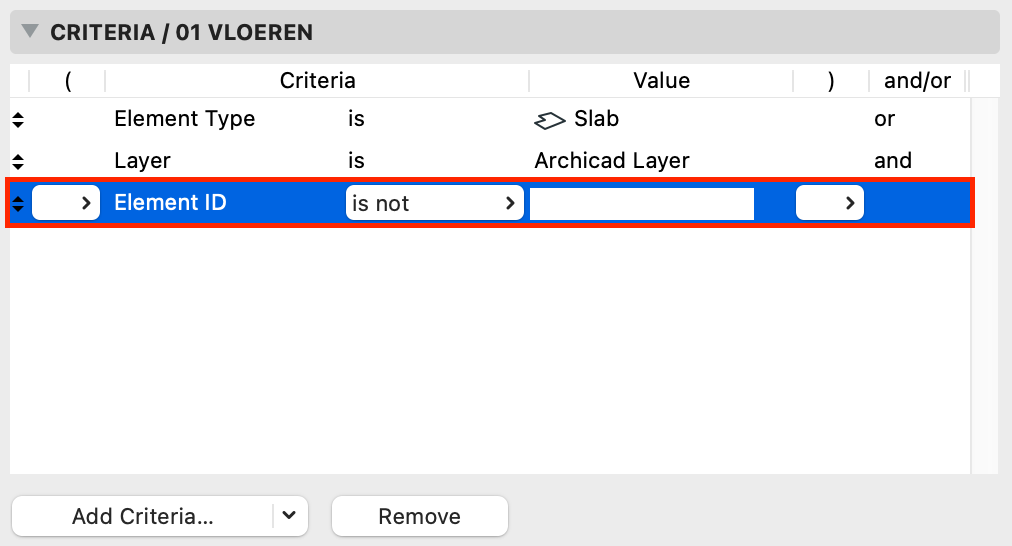Select the Layer criteria row

[490, 161]
